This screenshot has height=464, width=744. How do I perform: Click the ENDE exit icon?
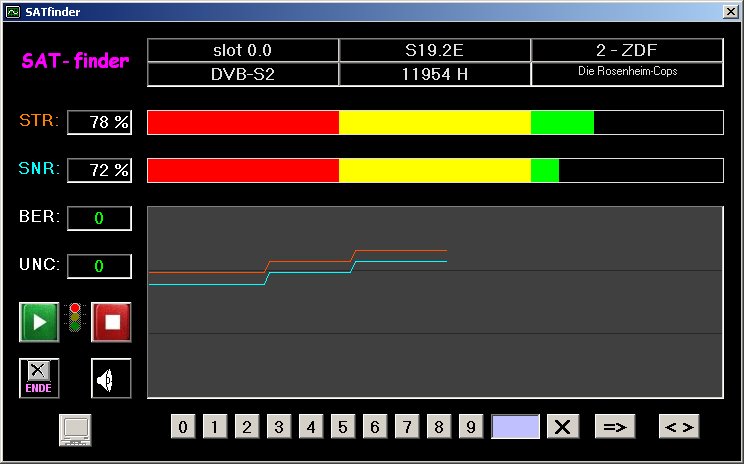(39, 378)
